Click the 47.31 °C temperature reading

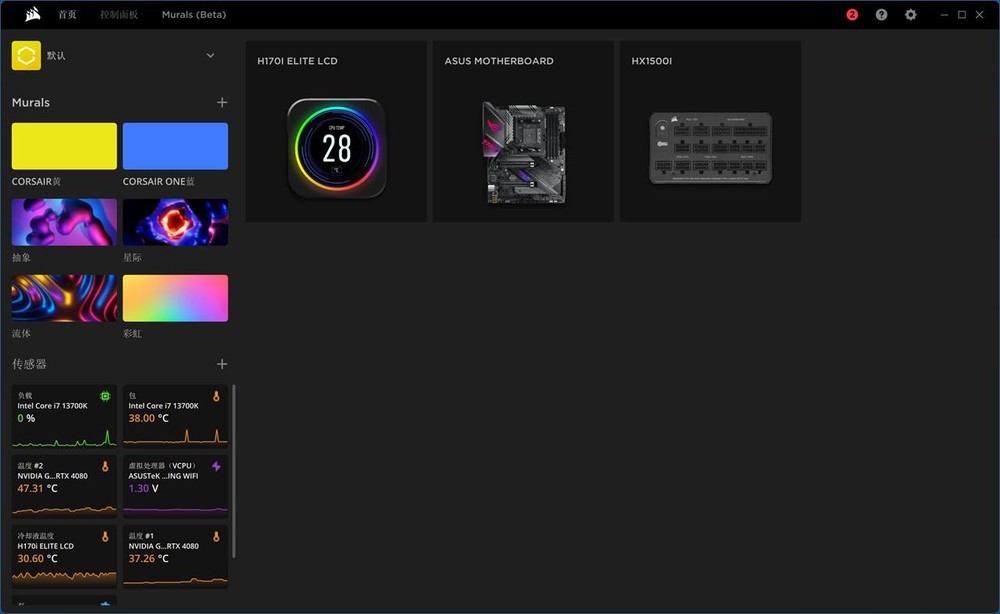[x=38, y=488]
